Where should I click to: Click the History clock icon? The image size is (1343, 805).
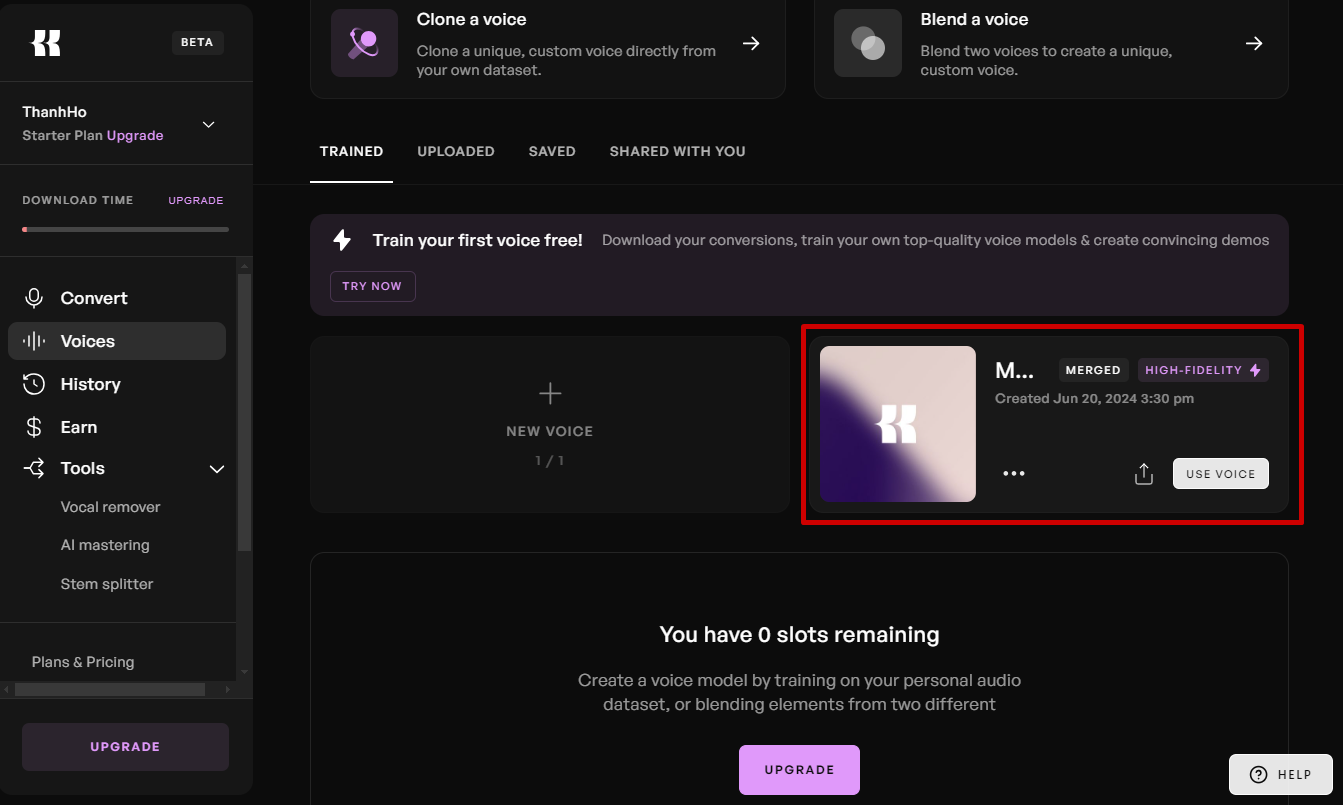tap(34, 384)
